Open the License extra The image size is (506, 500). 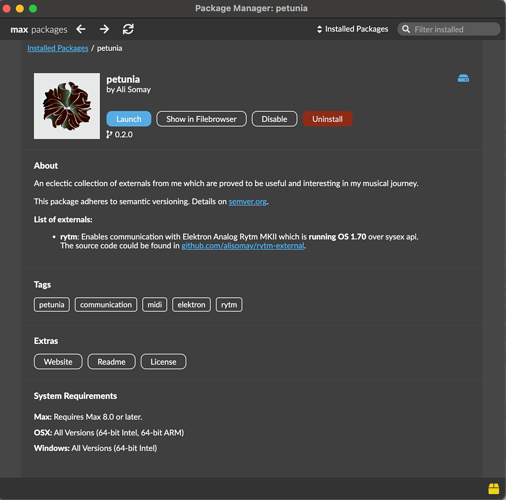click(x=163, y=362)
